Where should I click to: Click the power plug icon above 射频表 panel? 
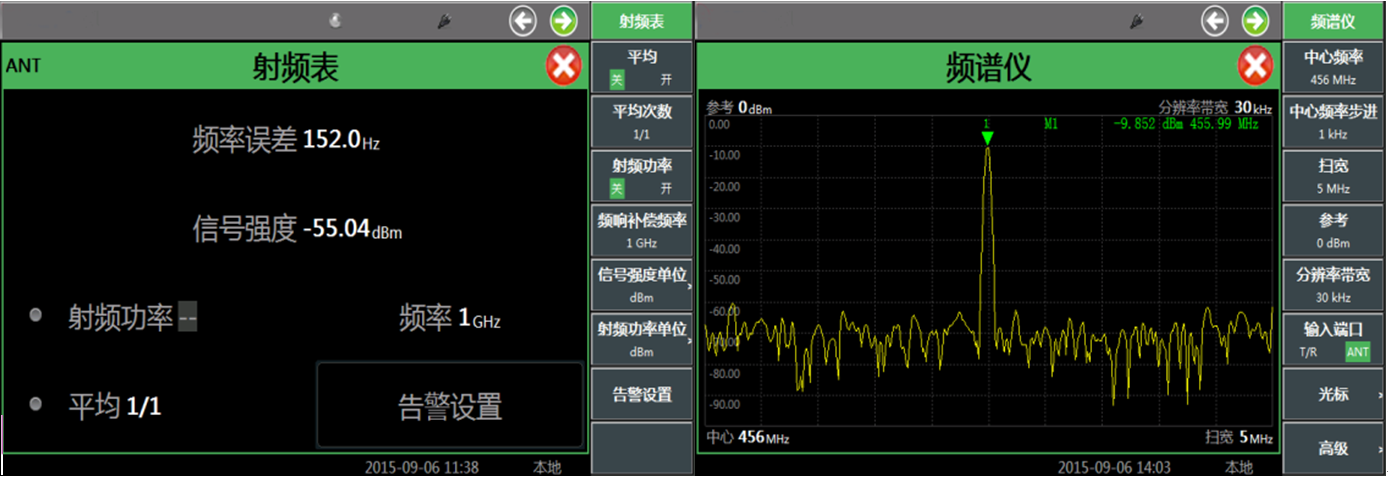coord(446,21)
